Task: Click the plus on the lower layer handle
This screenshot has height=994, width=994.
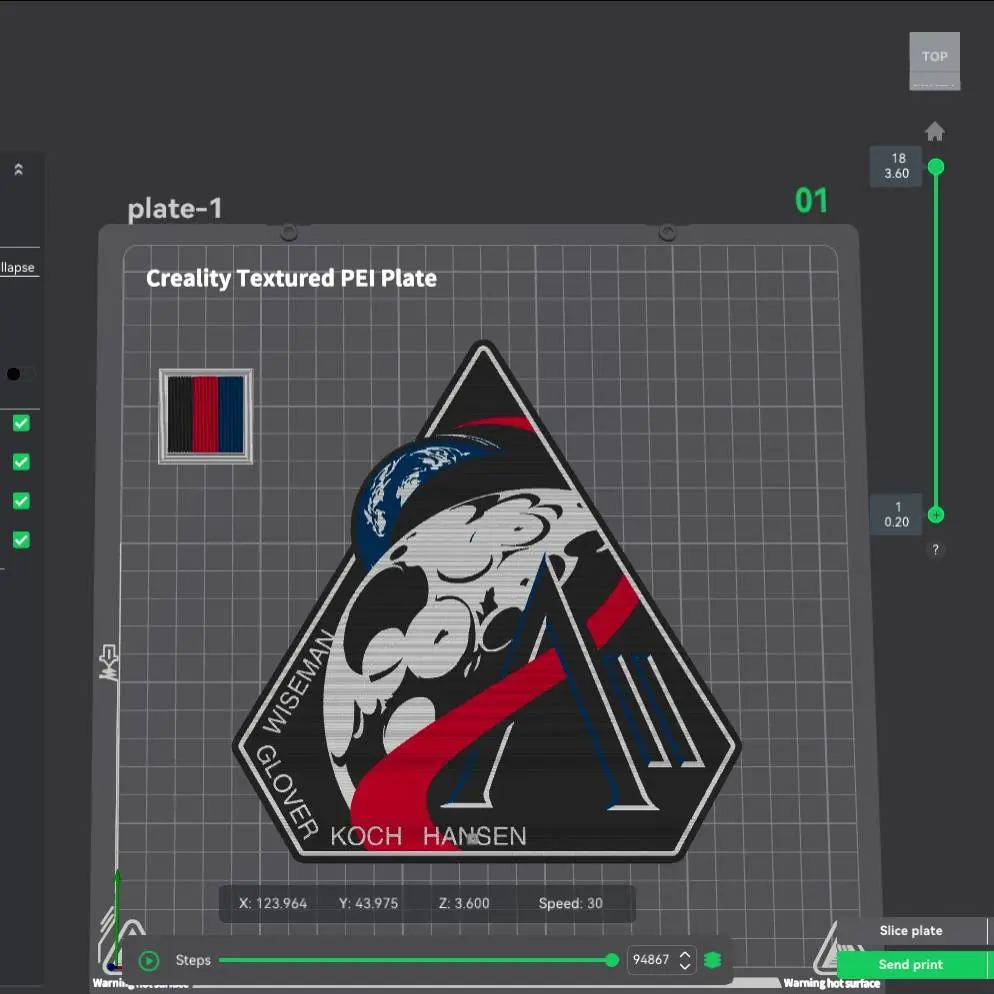Action: [x=936, y=515]
